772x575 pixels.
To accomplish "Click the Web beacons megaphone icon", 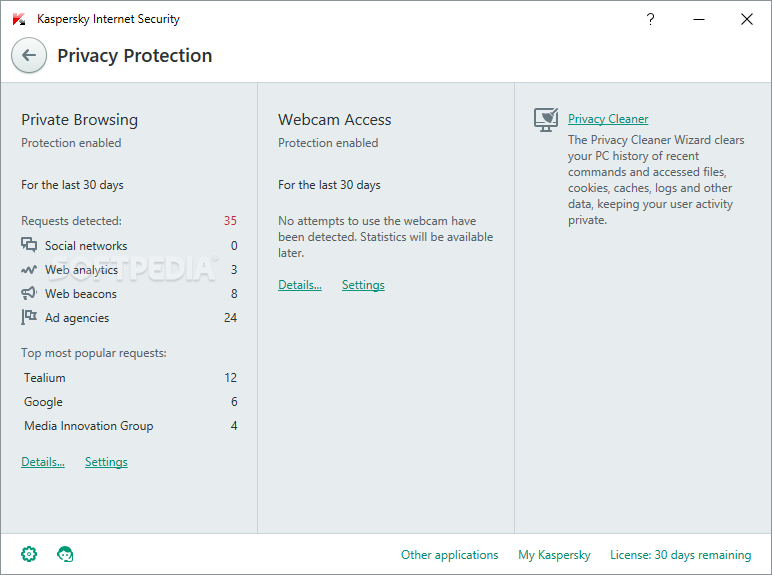I will pos(29,293).
